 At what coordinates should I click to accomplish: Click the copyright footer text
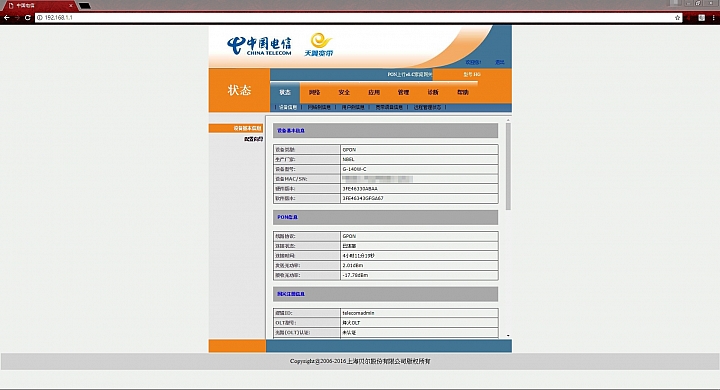click(360, 362)
